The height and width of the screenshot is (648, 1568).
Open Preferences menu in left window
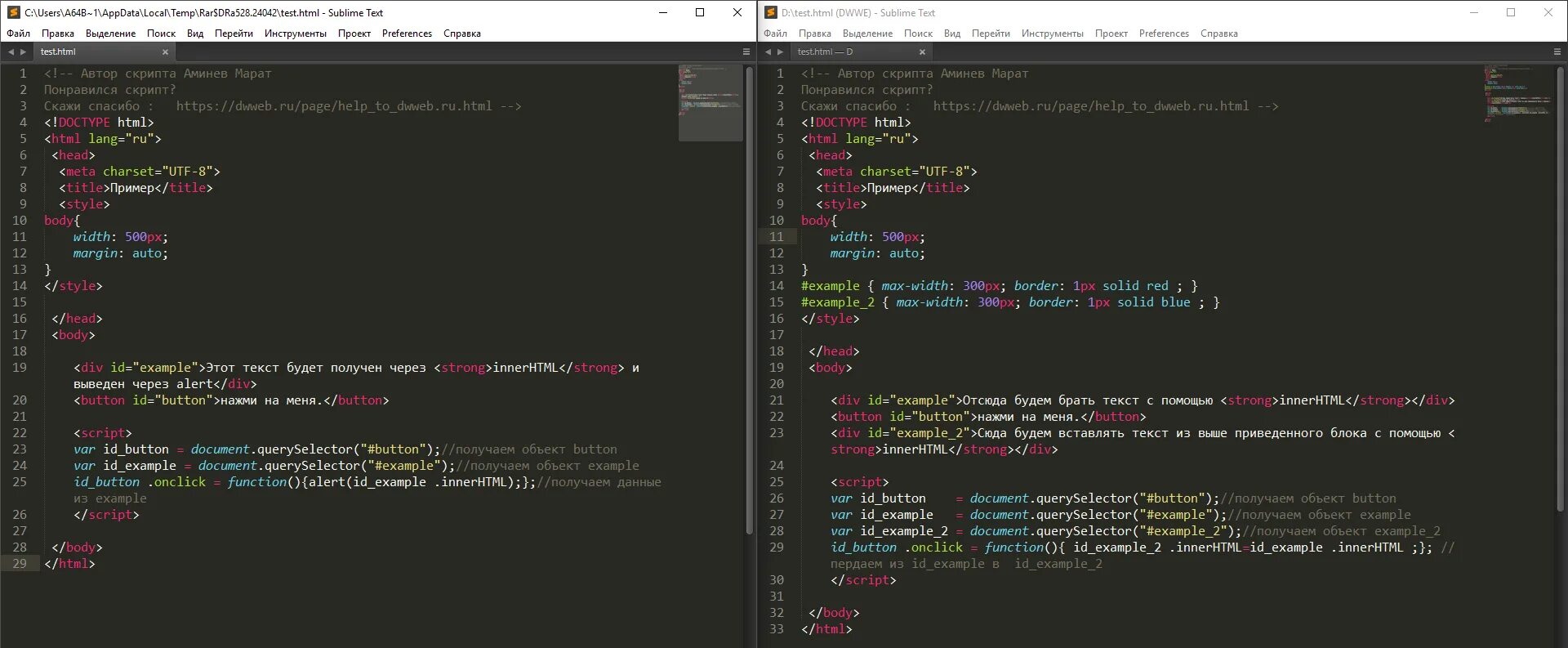407,34
